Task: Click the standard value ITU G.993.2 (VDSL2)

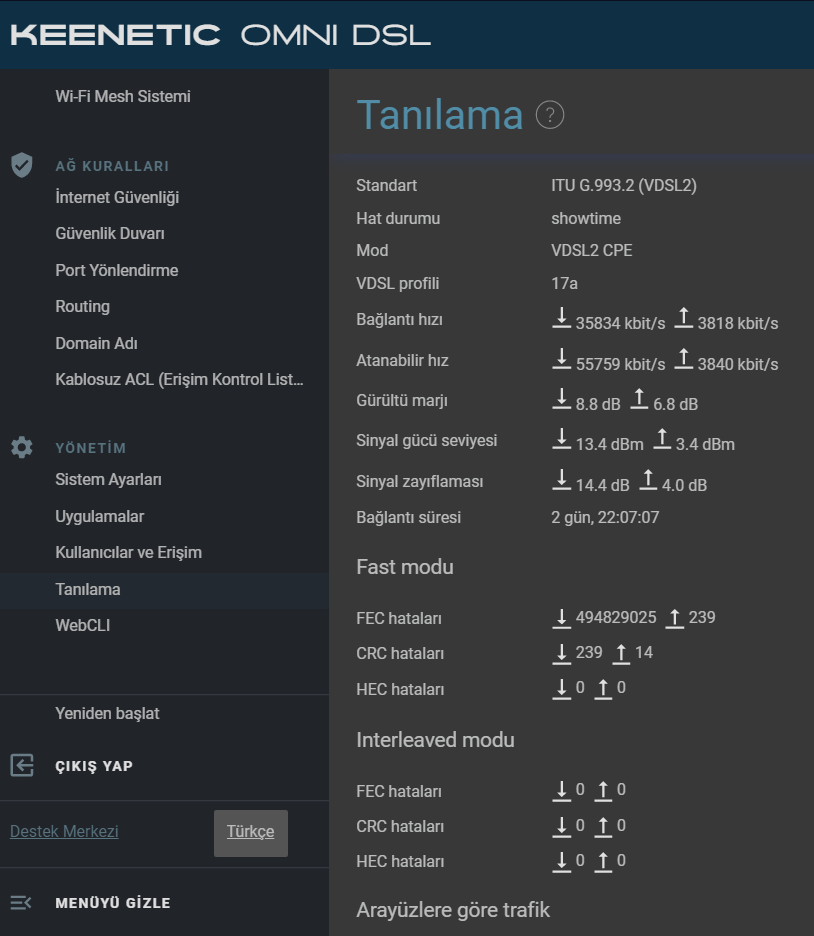Action: [x=624, y=185]
